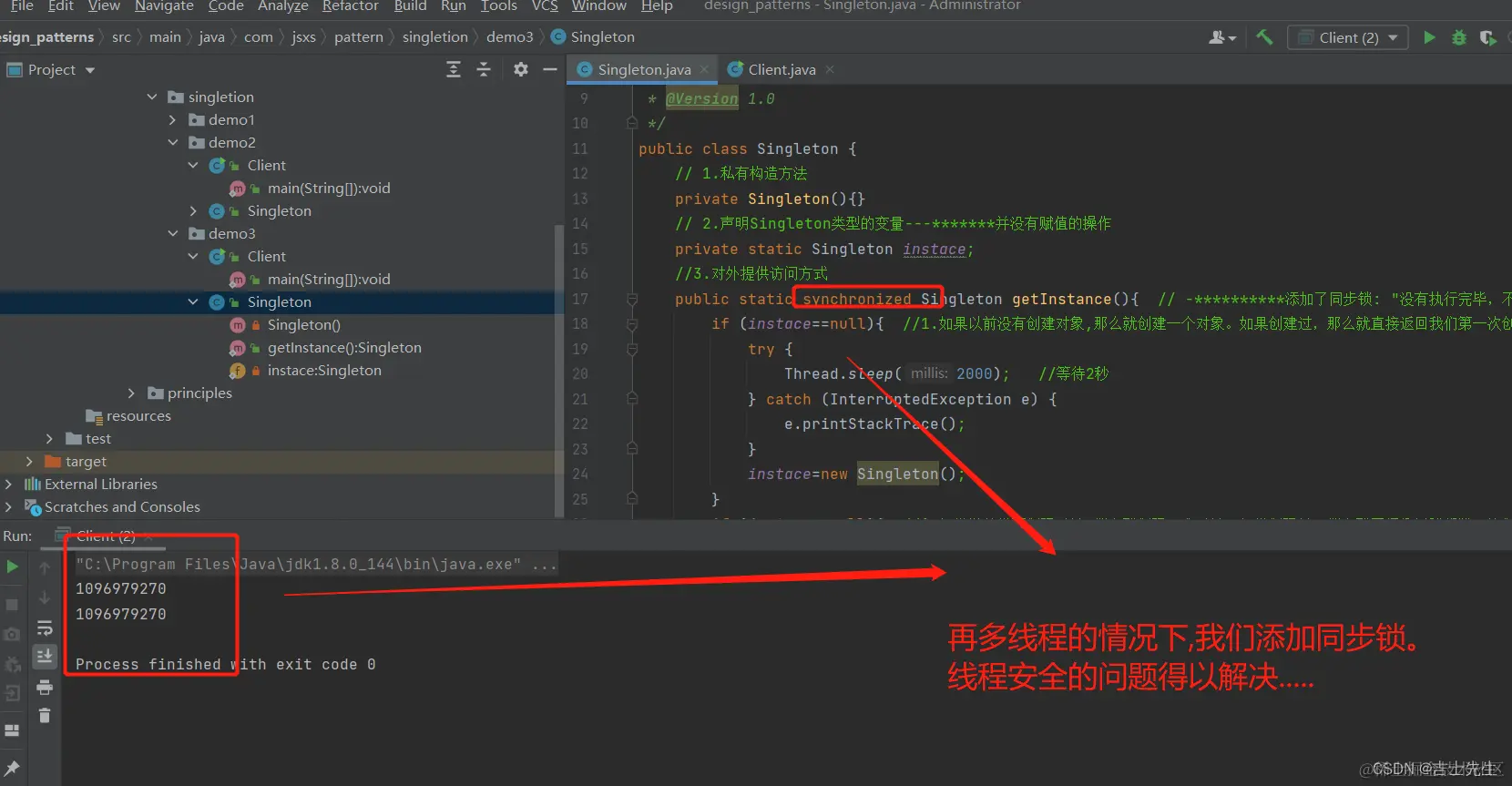The height and width of the screenshot is (786, 1512).
Task: Collapse the demo2 folder
Action: click(172, 142)
